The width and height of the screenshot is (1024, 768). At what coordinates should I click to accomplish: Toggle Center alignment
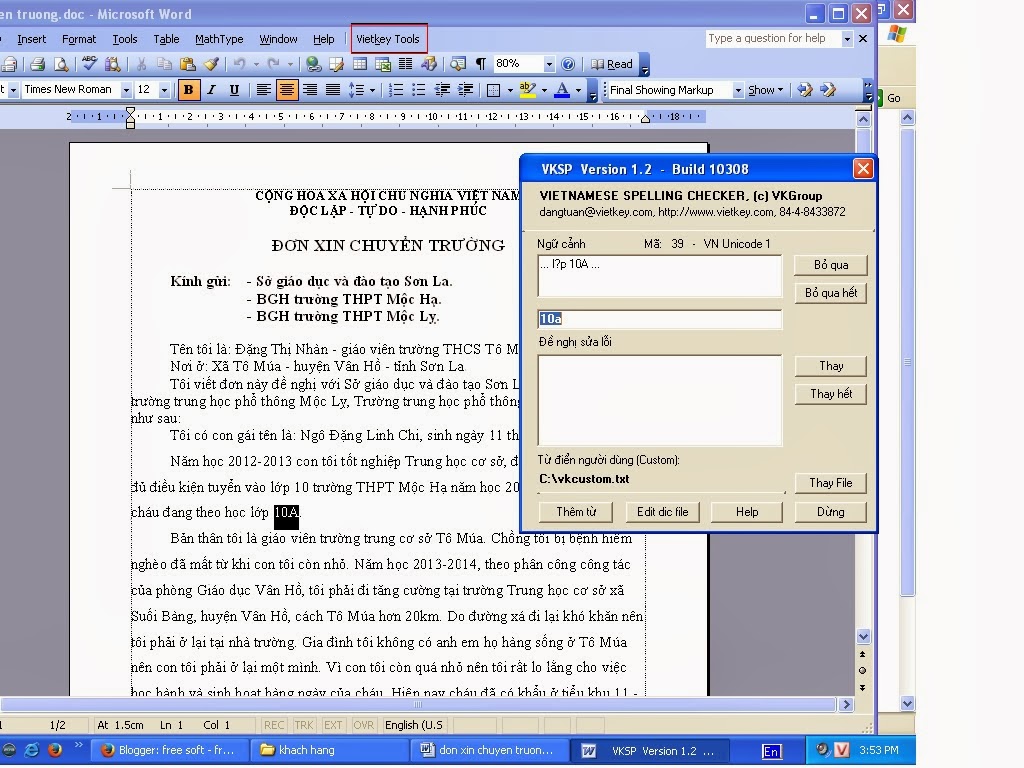[x=286, y=90]
